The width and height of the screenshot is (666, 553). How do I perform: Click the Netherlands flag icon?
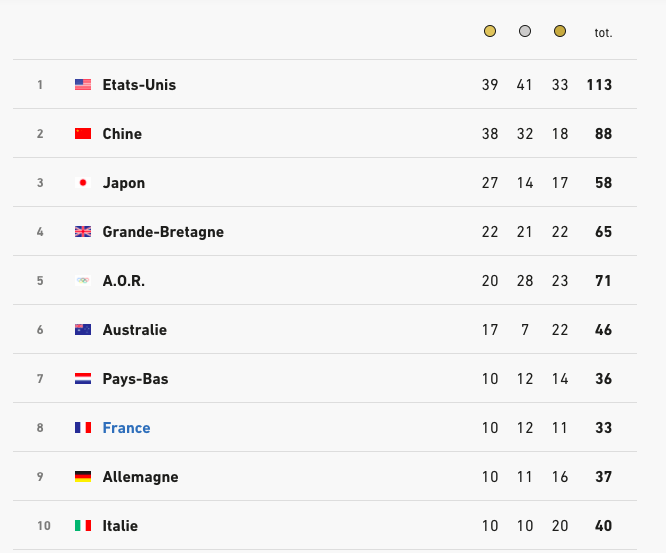click(x=83, y=379)
